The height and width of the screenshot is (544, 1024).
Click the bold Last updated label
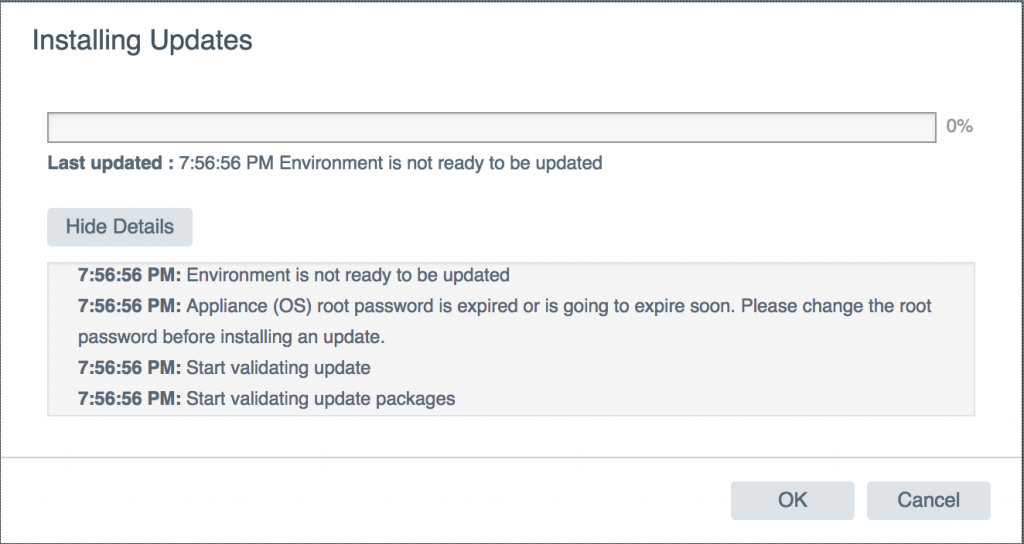110,162
